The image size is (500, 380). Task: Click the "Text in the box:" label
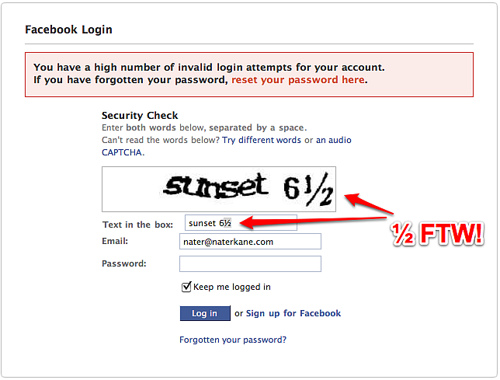click(138, 225)
